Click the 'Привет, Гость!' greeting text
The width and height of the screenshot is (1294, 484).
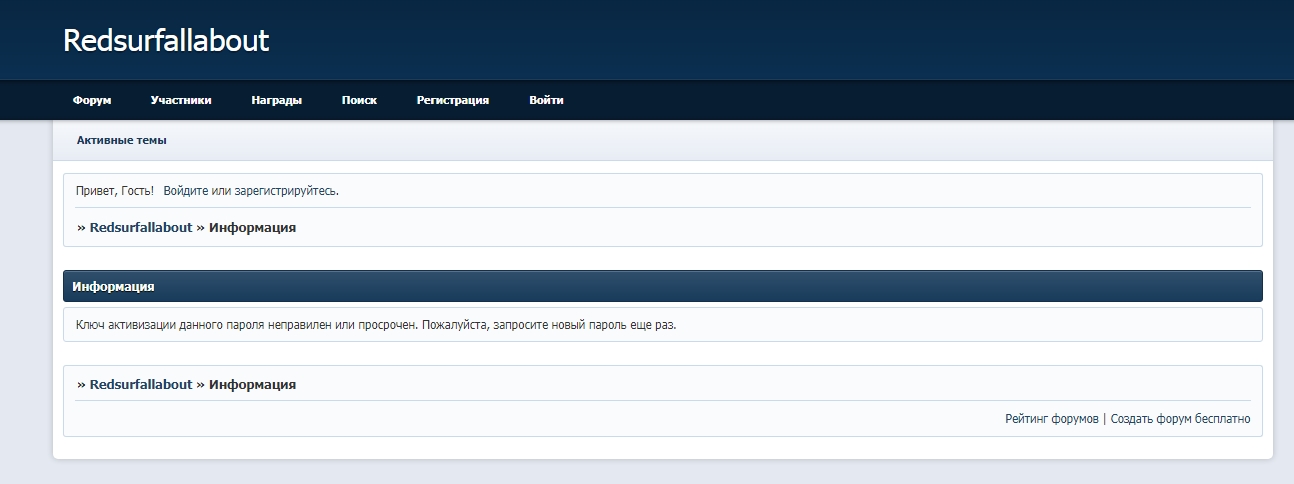click(115, 190)
